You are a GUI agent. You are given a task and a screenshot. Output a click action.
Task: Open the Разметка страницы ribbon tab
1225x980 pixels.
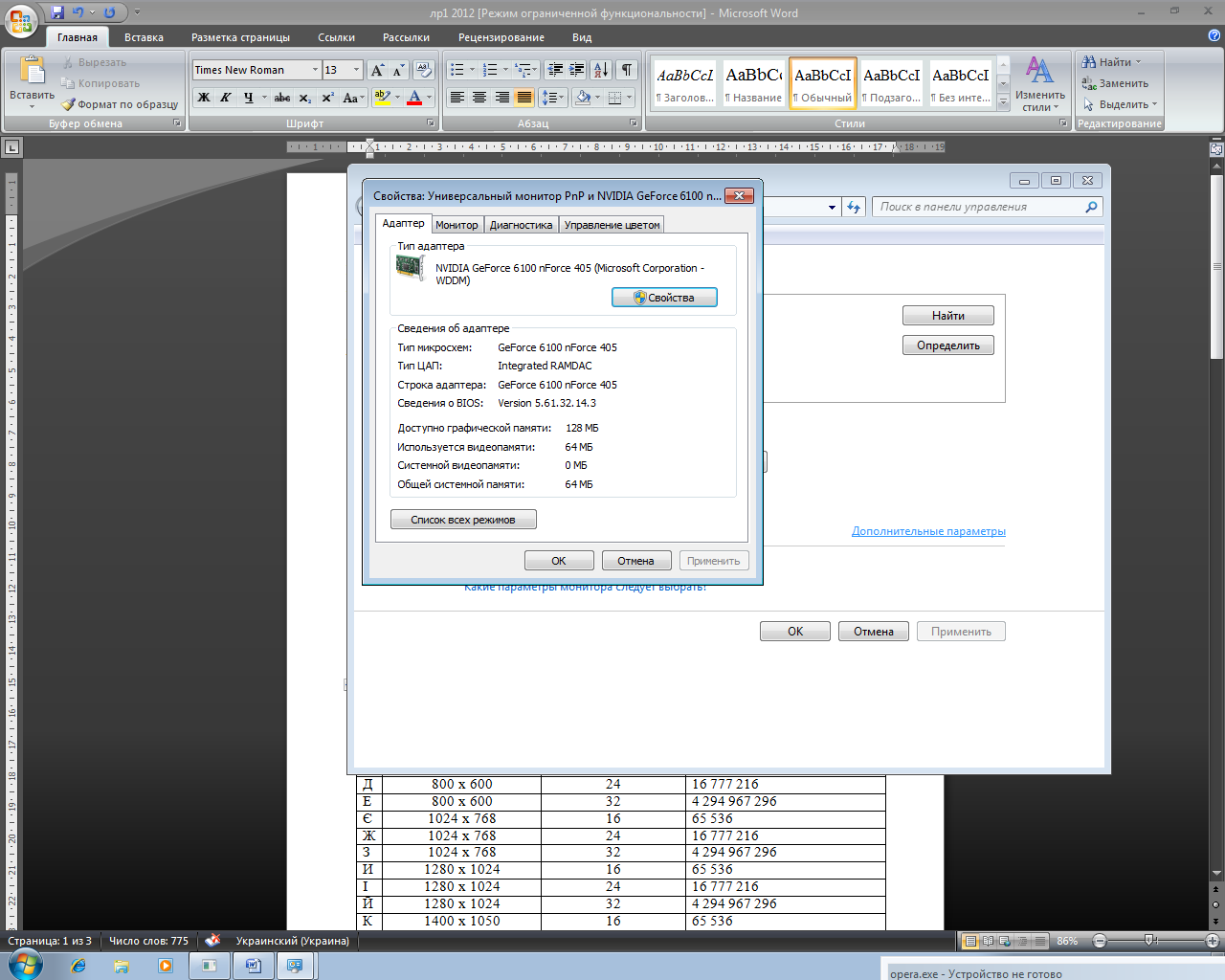[x=240, y=37]
